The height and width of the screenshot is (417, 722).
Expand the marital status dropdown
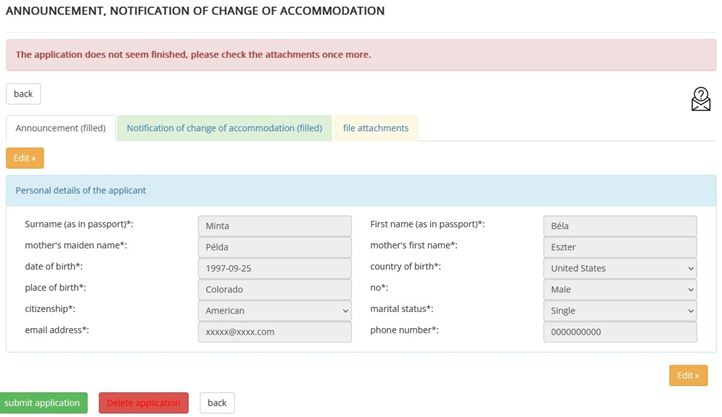(620, 311)
